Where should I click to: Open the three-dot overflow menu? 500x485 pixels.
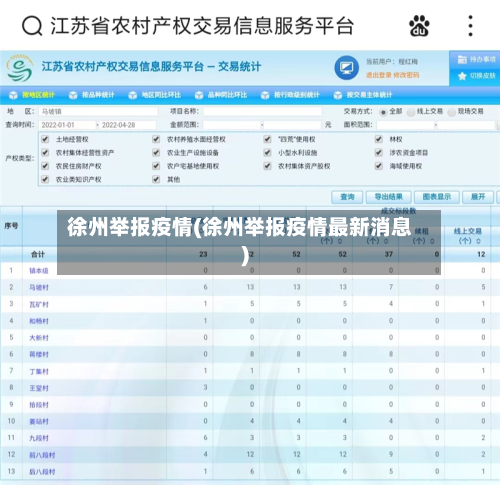[470, 26]
